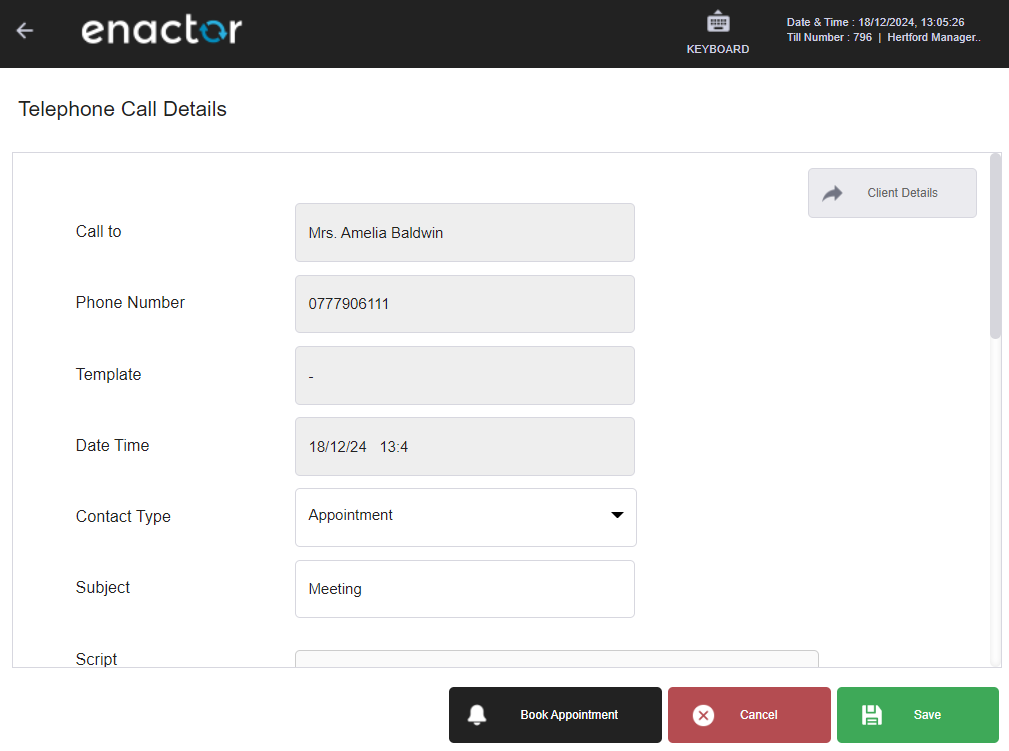The height and width of the screenshot is (751, 1009).
Task: Click the red X cancel icon
Action: coord(703,715)
